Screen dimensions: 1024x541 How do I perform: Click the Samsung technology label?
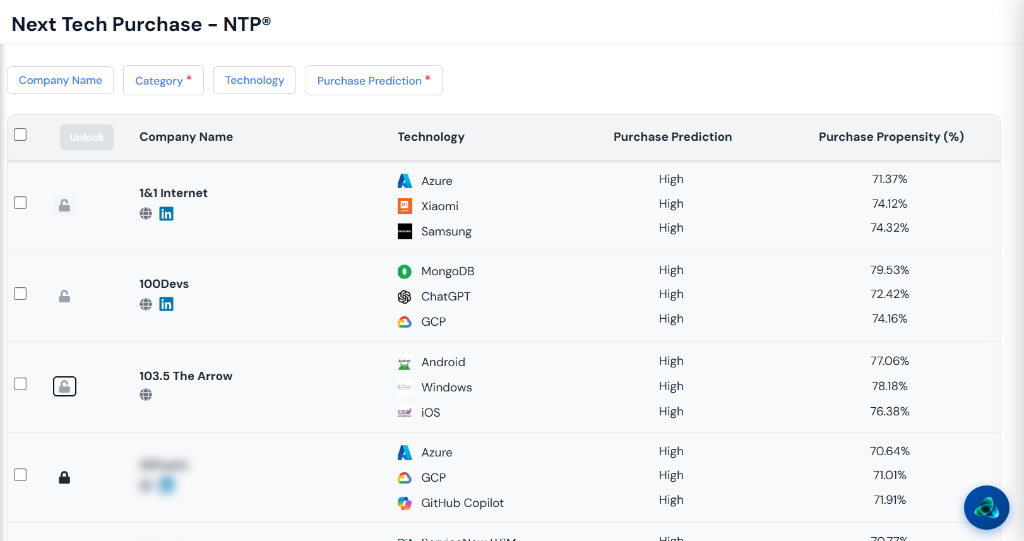[446, 231]
